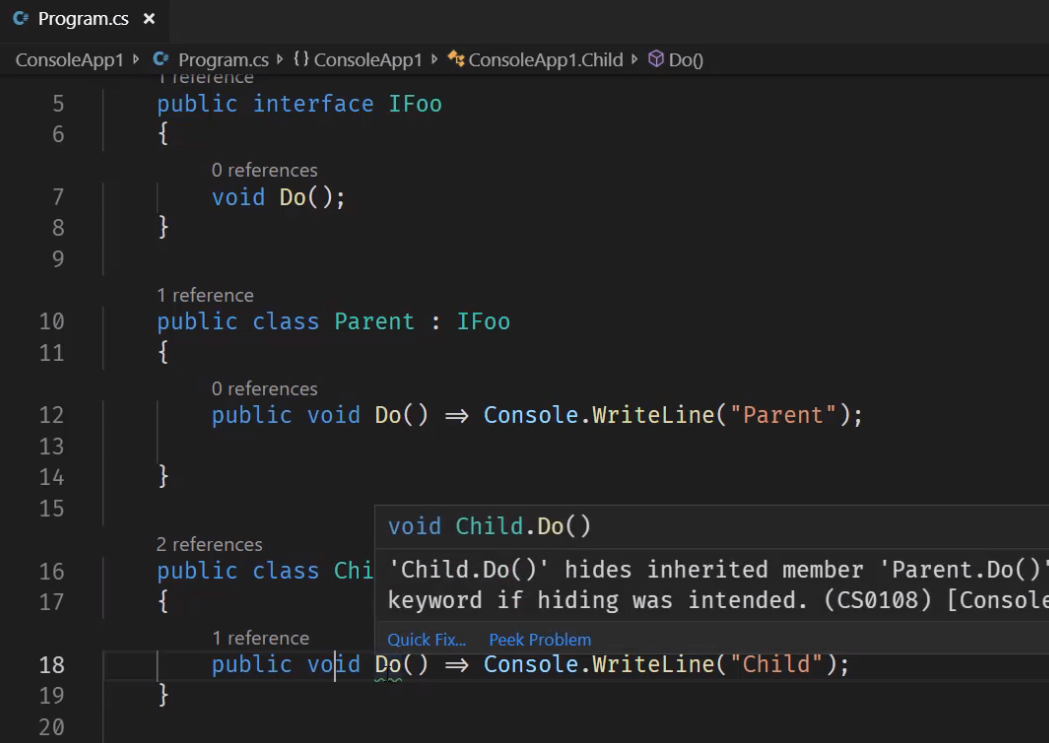Close the Program.cs editor tab
Screen dimensions: 1049x743
coord(149,19)
